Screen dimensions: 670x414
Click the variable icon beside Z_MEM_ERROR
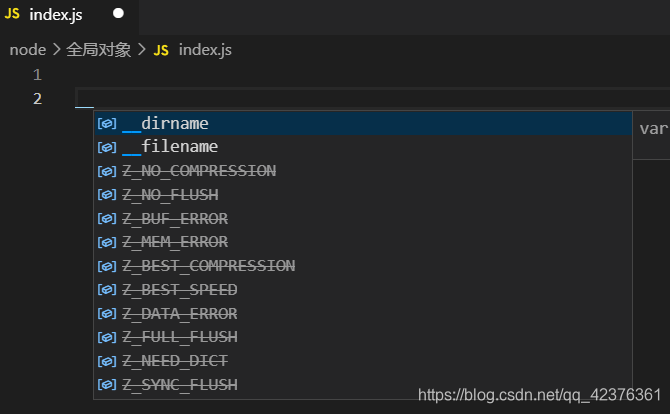click(107, 242)
